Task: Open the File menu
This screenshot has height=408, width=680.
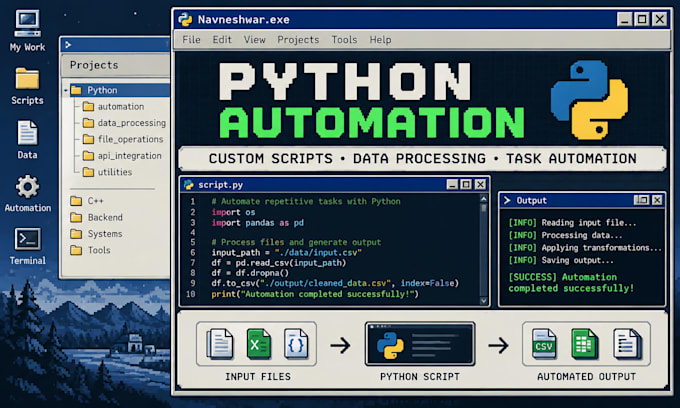Action: click(x=191, y=40)
